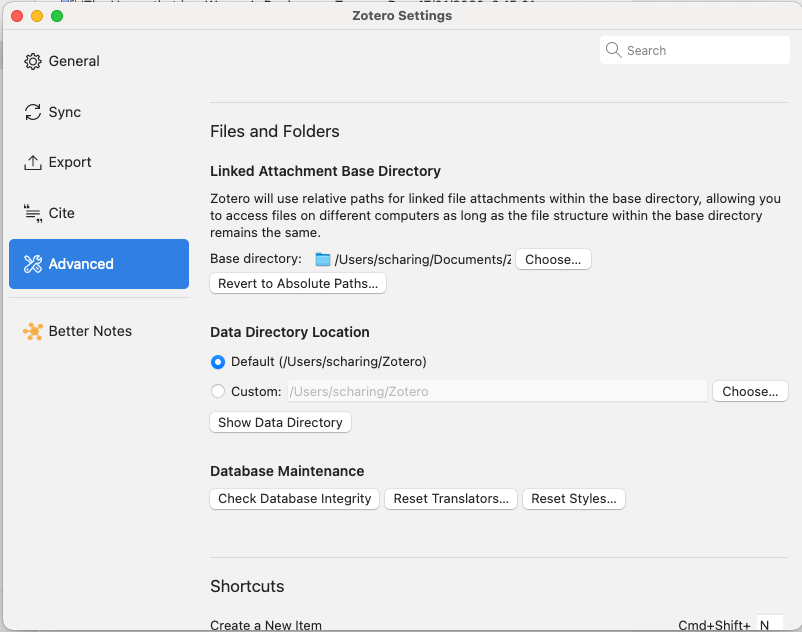Click Check Database Integrity button
802x632 pixels.
(294, 499)
